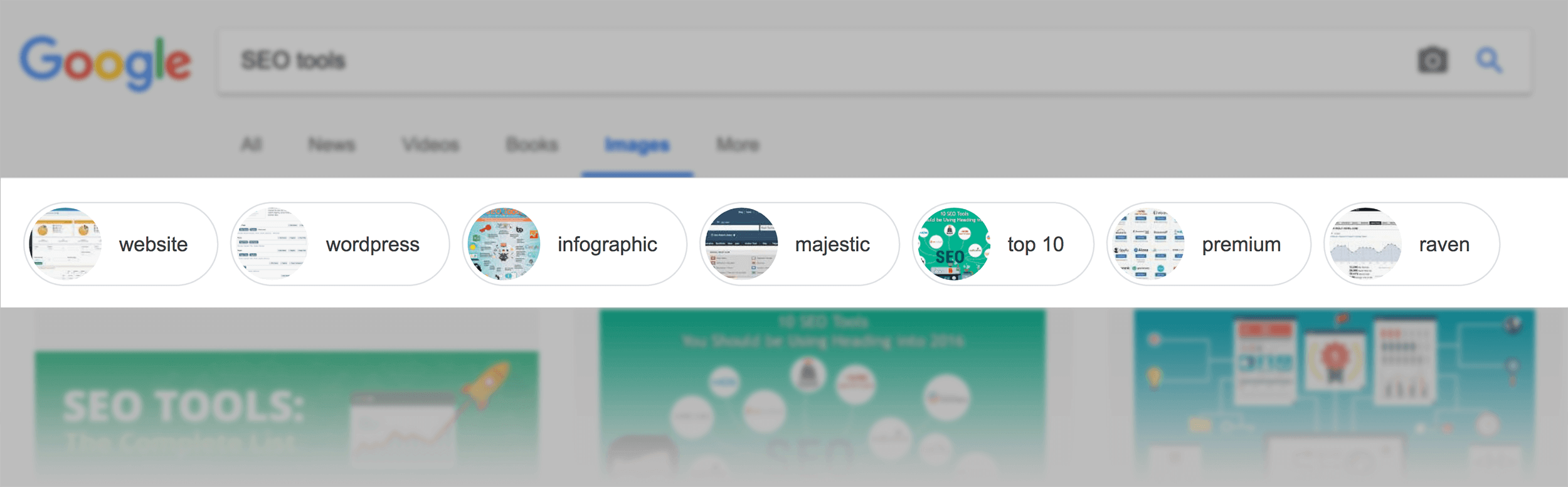Viewport: 1568px width, 487px height.
Task: Select the top 10 suggestion chip
Action: 1003,244
